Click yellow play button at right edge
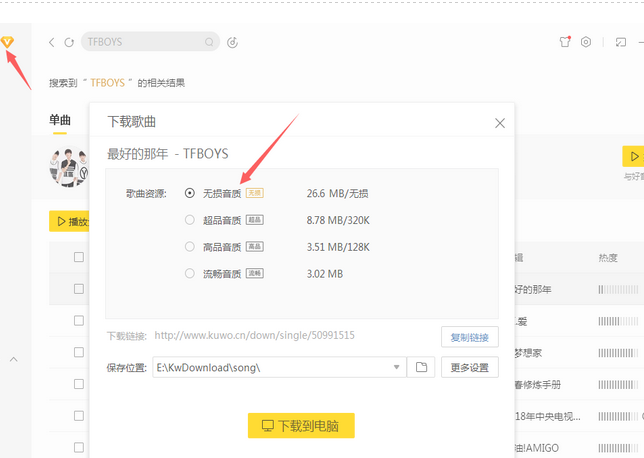Image resolution: width=644 pixels, height=458 pixels. coord(633,156)
